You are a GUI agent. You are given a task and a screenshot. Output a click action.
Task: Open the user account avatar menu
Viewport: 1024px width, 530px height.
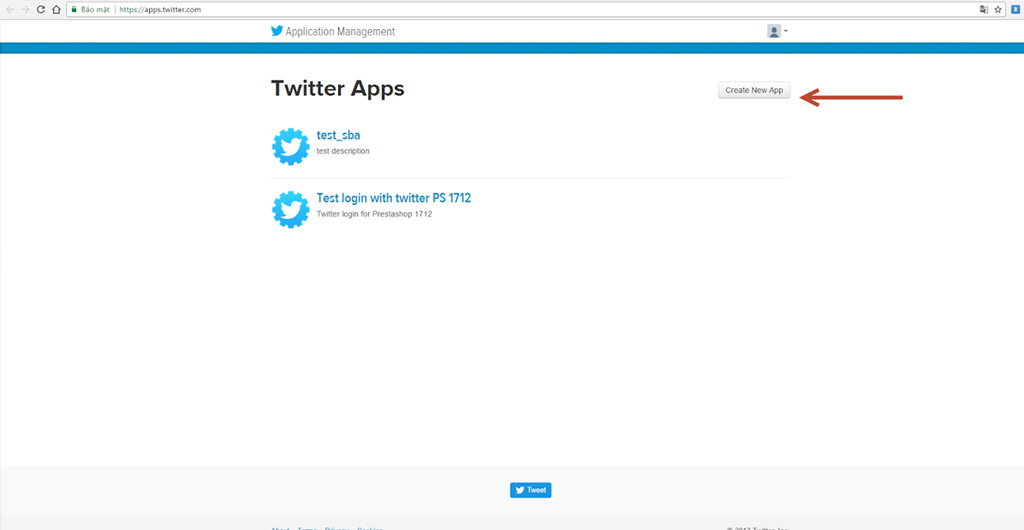[x=777, y=31]
